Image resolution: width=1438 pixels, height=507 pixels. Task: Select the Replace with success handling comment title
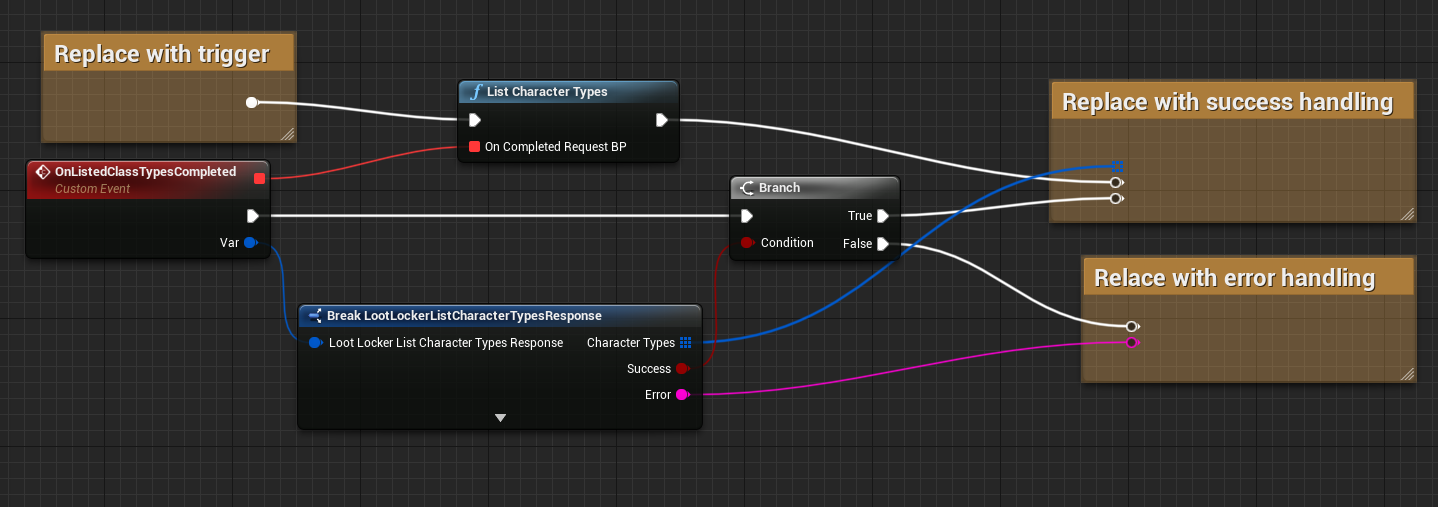point(1227,102)
